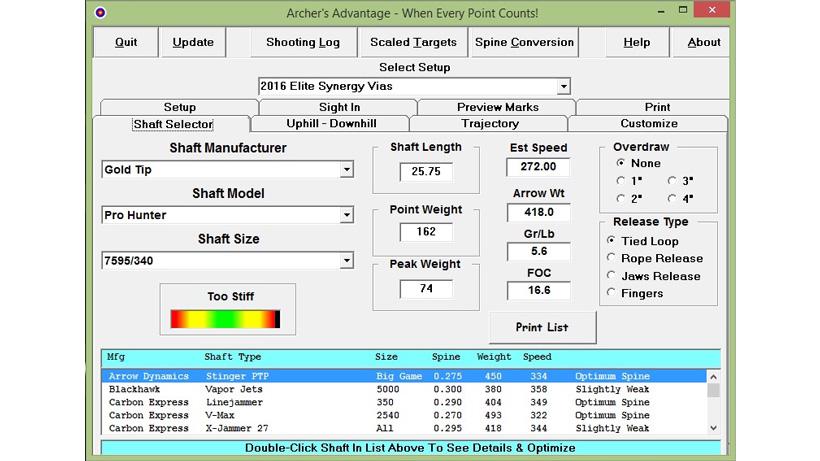Click the Speed column header
Image resolution: width=820 pixels, height=461 pixels.
[537, 356]
